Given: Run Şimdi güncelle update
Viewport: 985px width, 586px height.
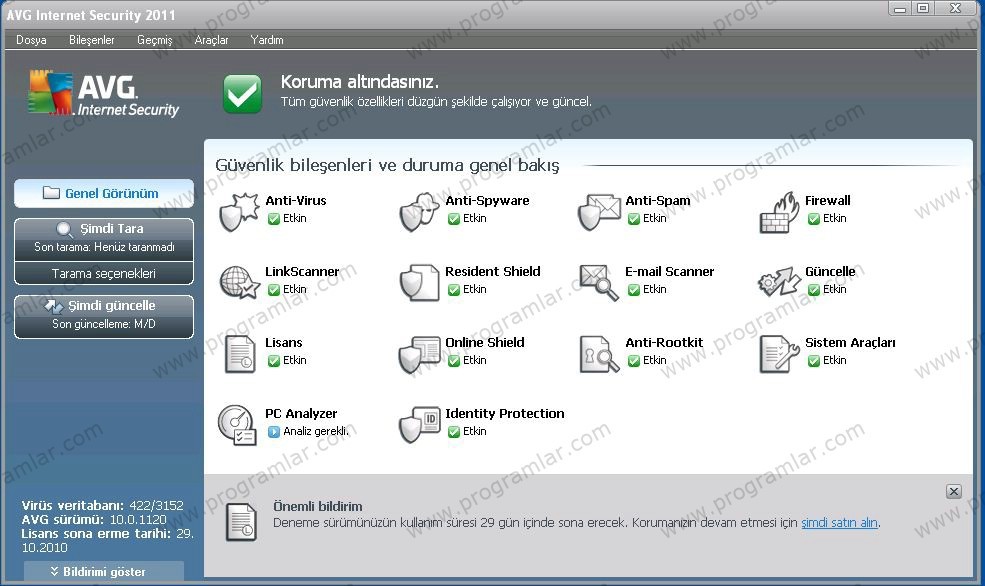Looking at the screenshot, I should (x=104, y=317).
